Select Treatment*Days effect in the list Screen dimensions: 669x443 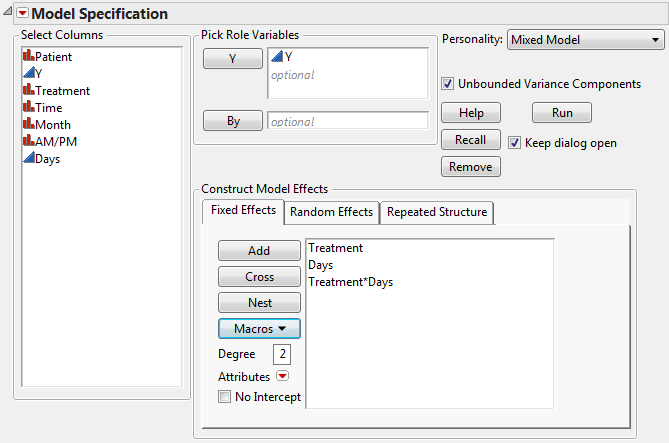point(351,282)
